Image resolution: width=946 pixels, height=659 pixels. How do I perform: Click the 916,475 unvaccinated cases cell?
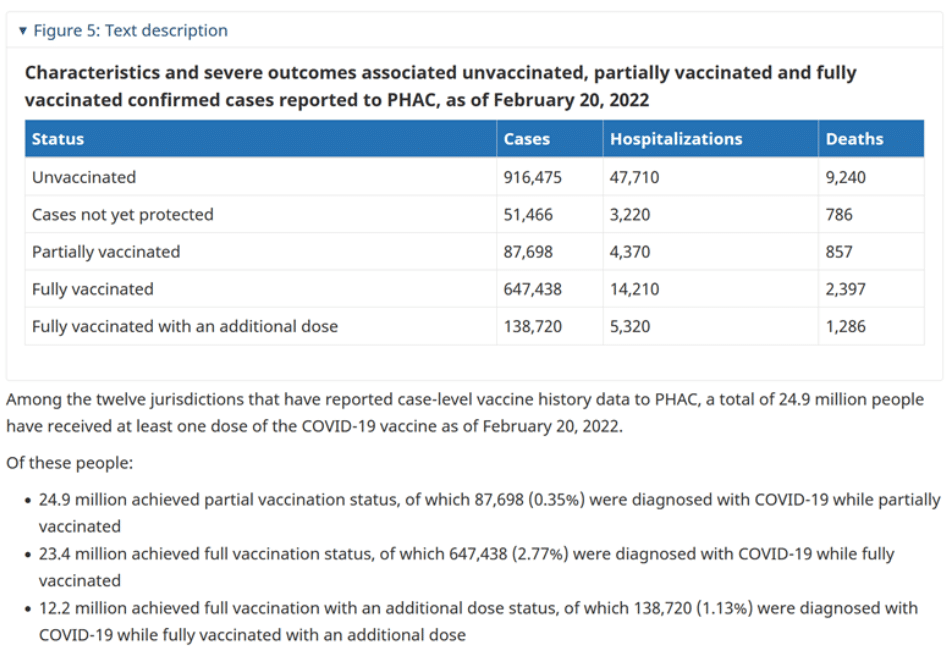533,177
